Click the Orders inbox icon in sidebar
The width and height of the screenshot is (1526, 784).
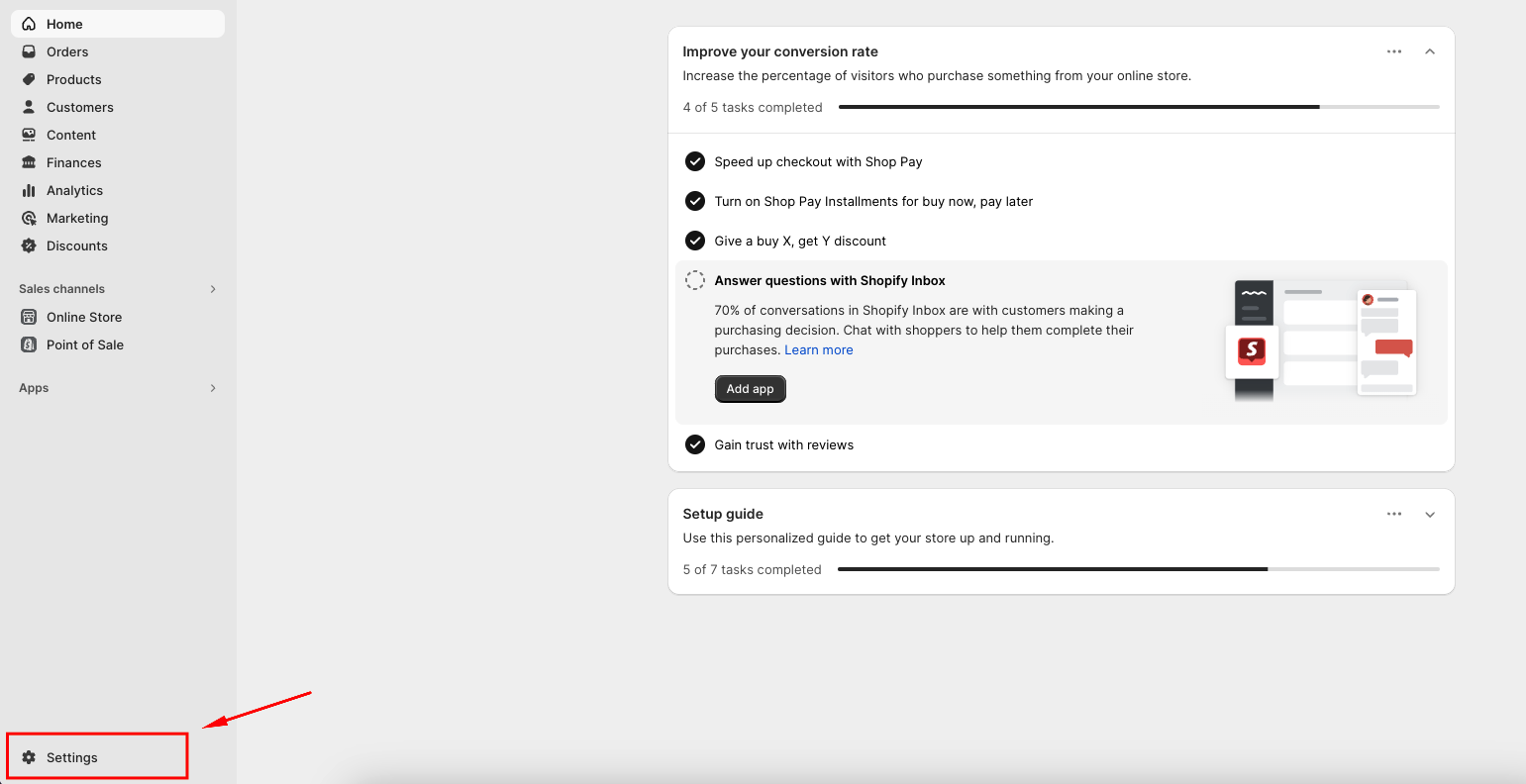click(29, 51)
